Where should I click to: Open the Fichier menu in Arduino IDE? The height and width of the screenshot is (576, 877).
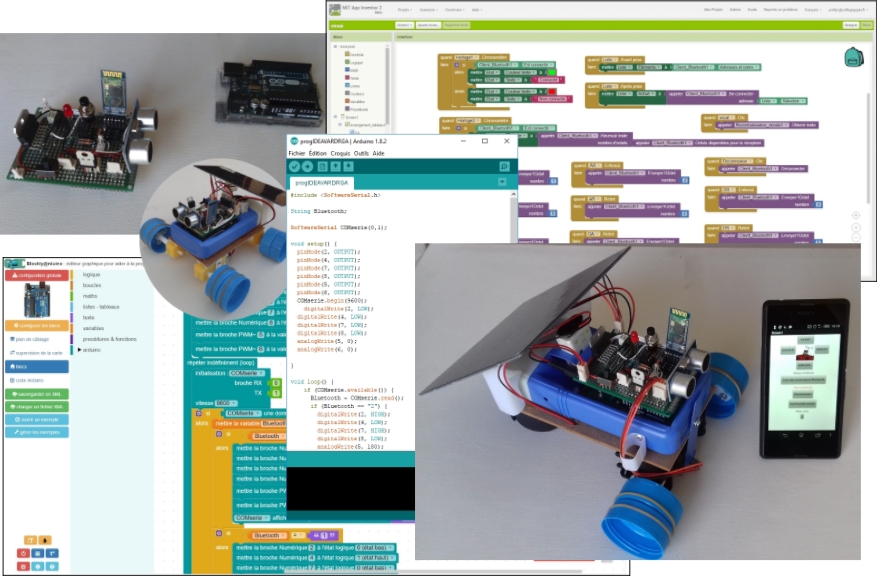(297, 153)
